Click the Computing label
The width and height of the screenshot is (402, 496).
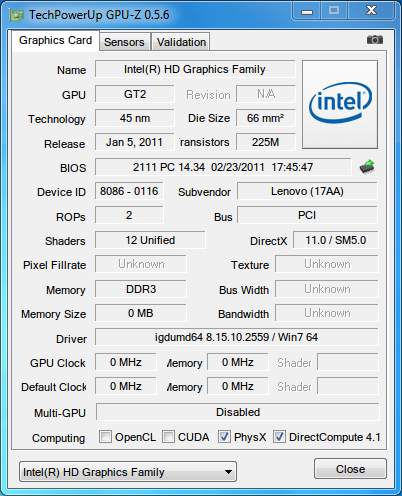point(58,438)
